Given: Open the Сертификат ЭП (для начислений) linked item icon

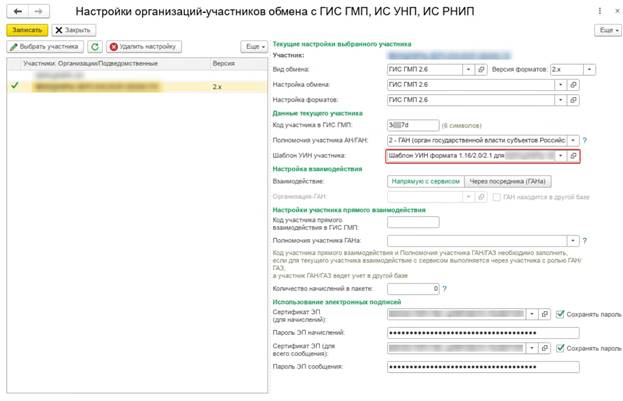Looking at the screenshot, I should pos(544,314).
